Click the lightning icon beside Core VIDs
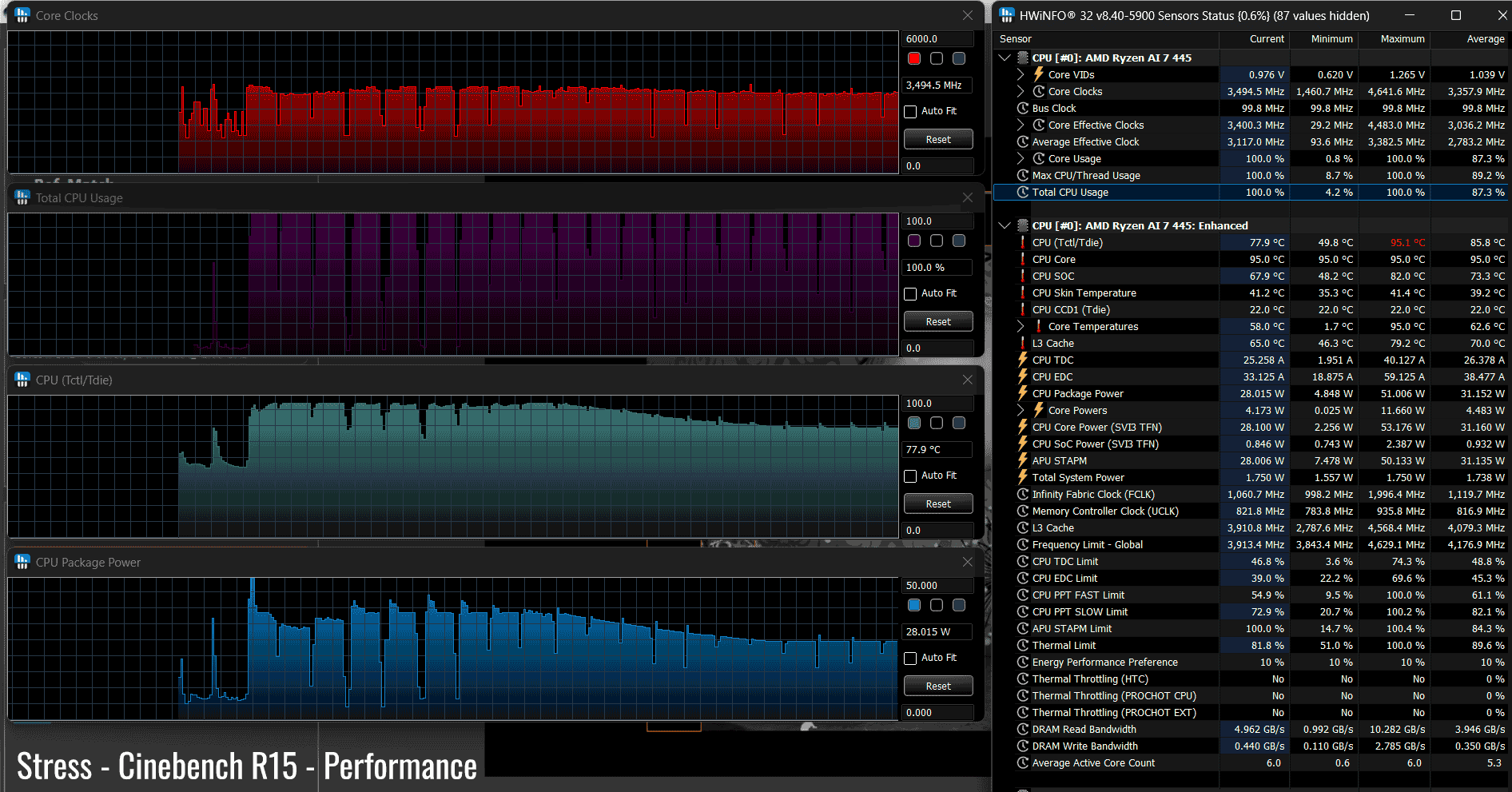This screenshot has width=1512, height=792. [x=1039, y=74]
